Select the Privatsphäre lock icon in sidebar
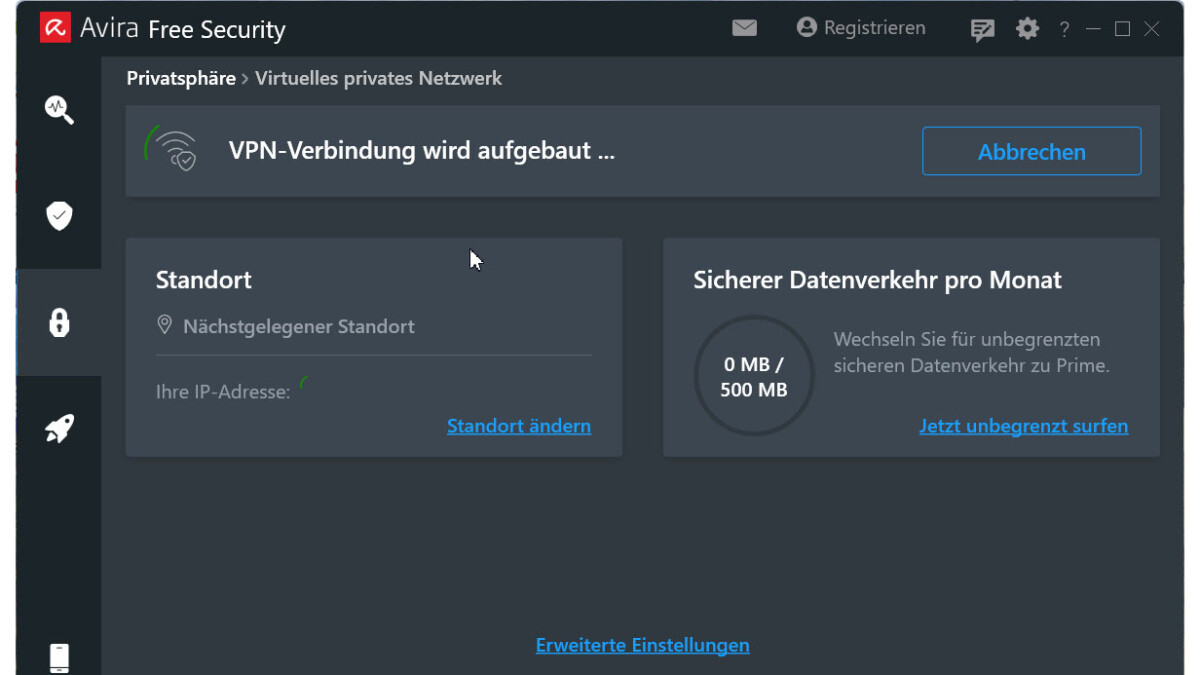 [58, 321]
